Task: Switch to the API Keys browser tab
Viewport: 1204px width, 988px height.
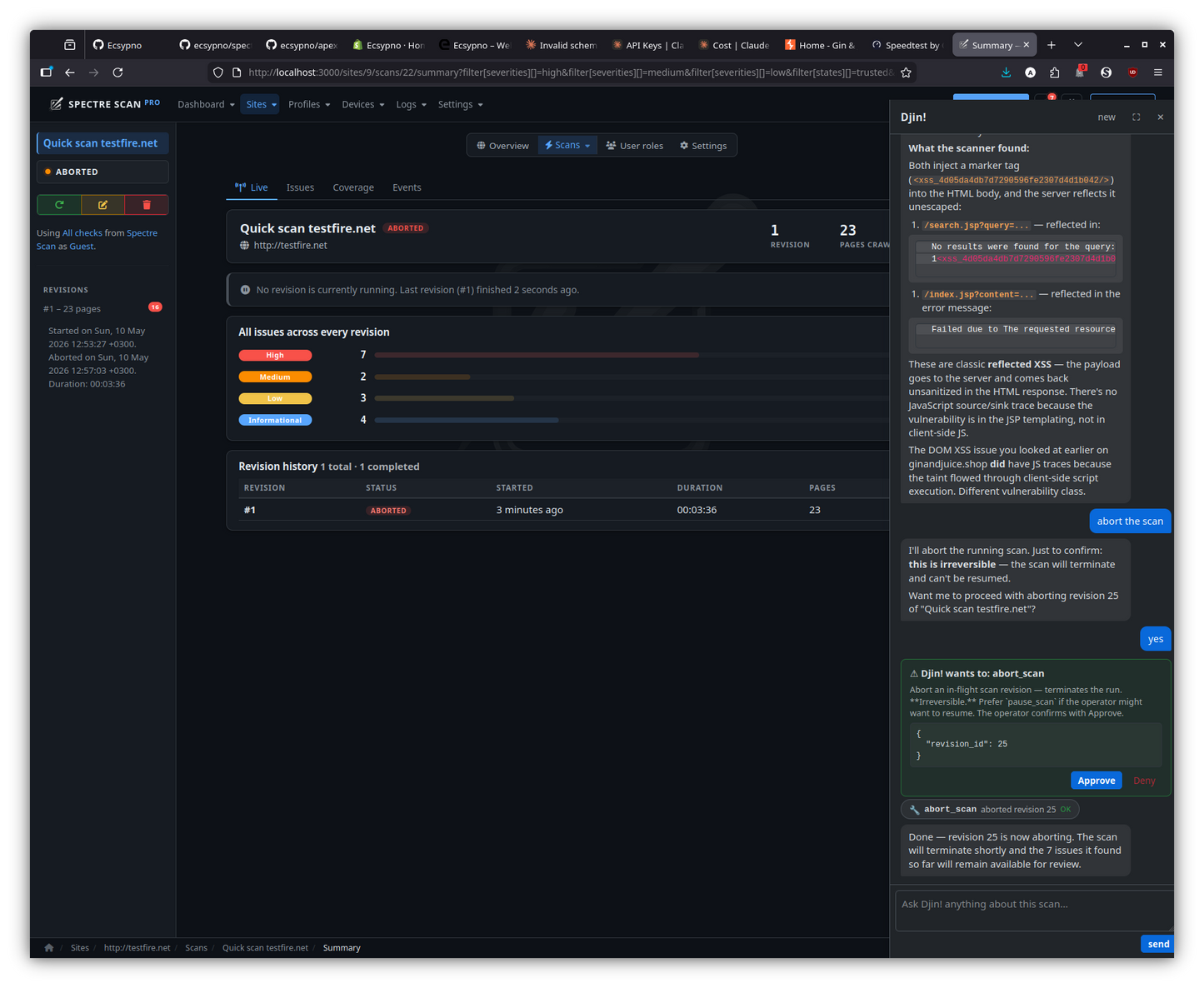Action: (647, 45)
